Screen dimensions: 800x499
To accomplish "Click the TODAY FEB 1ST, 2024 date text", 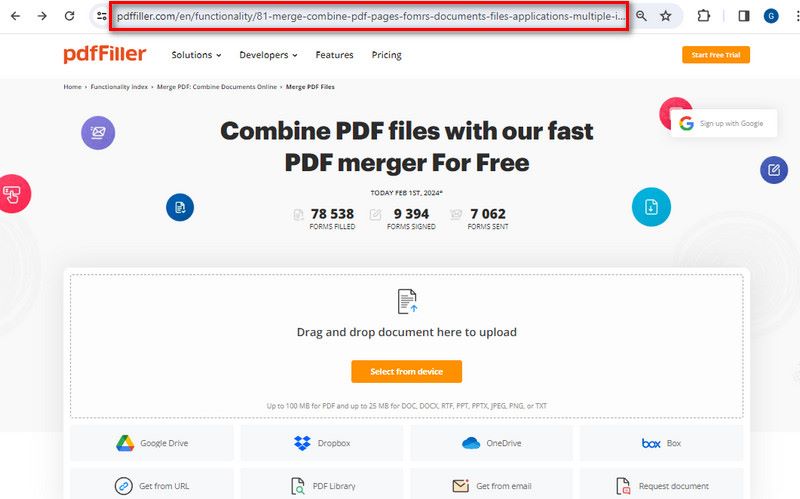I will 407,193.
